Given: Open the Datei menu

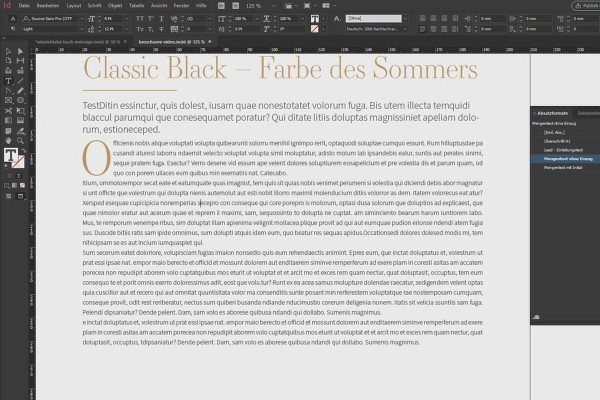Looking at the screenshot, I should 24,6.
